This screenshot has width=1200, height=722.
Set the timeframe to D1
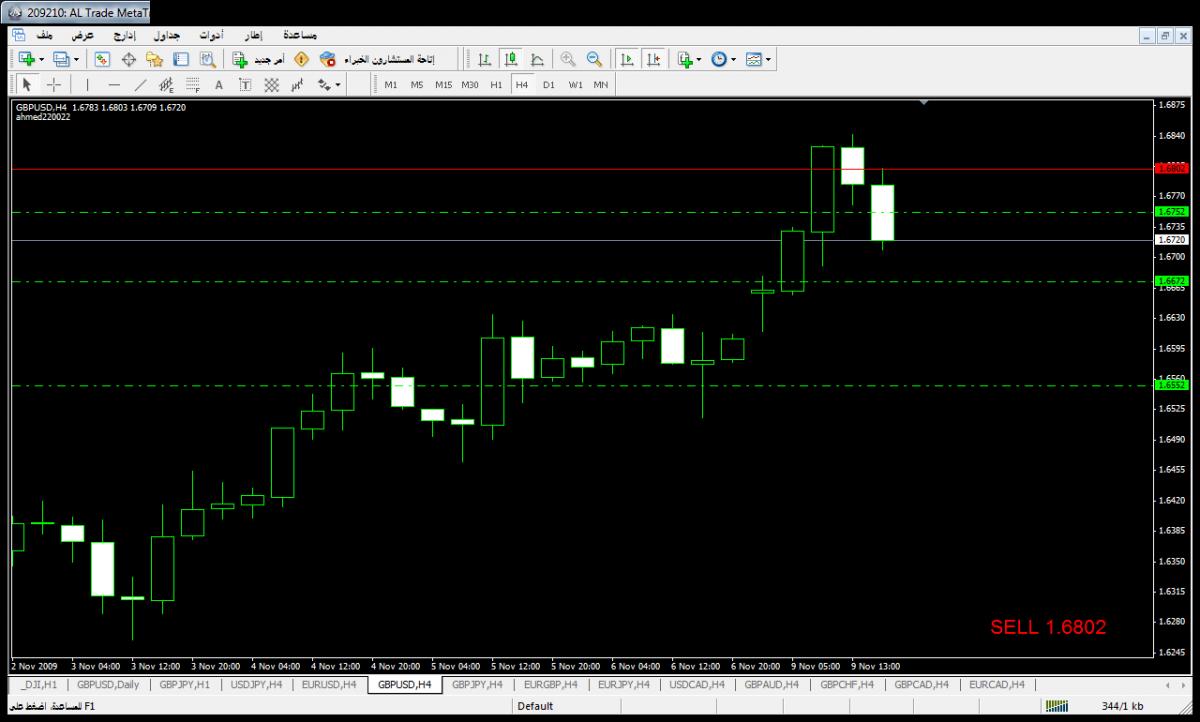click(548, 85)
